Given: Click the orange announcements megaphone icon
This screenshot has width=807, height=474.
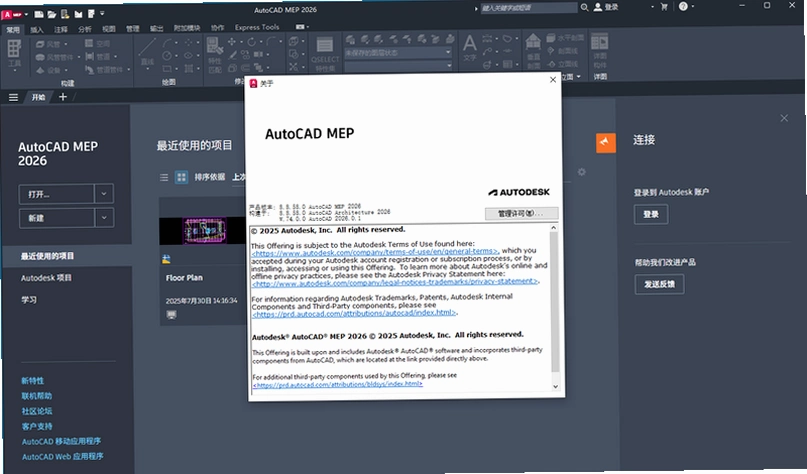Looking at the screenshot, I should (x=606, y=143).
